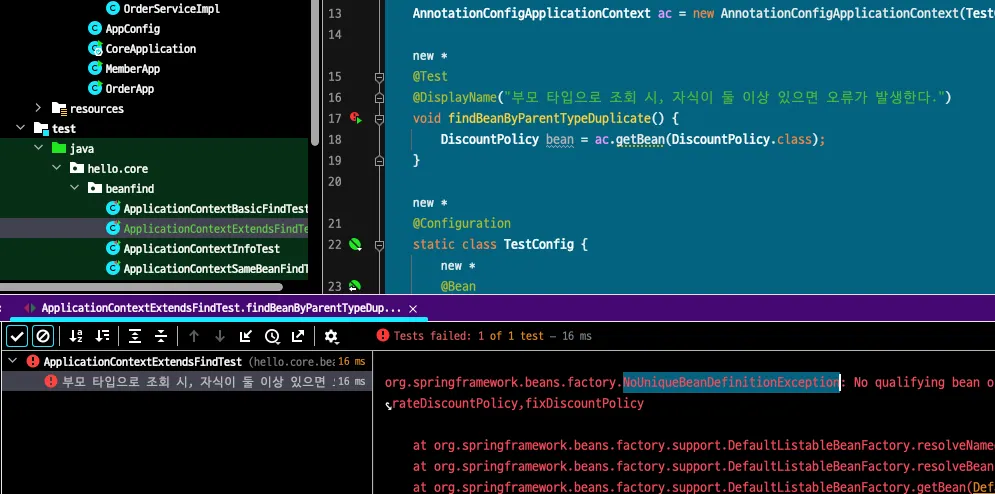
Task: Collapse TestConfig class fold on line 22
Action: [x=379, y=244]
